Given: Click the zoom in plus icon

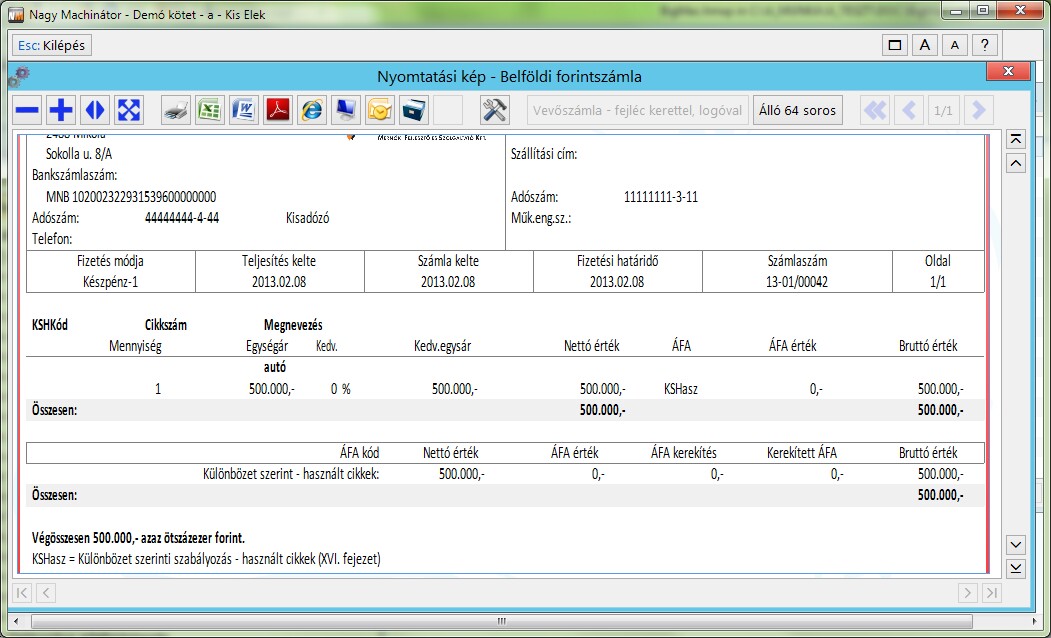Looking at the screenshot, I should tap(62, 110).
